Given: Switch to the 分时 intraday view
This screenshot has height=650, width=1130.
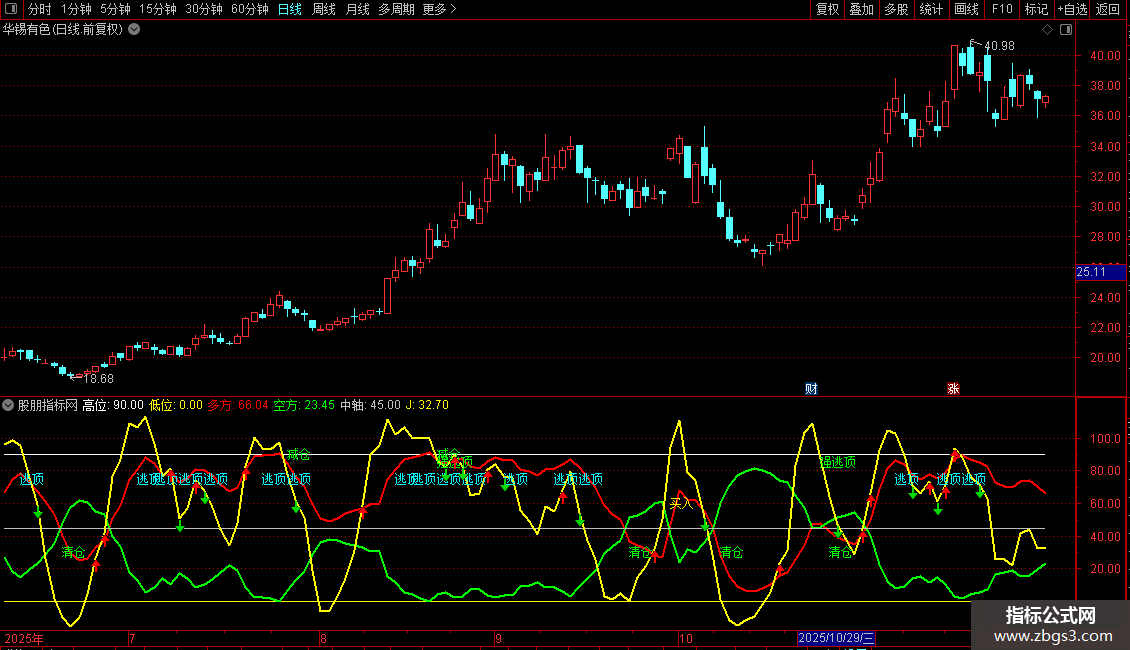Looking at the screenshot, I should [x=40, y=9].
